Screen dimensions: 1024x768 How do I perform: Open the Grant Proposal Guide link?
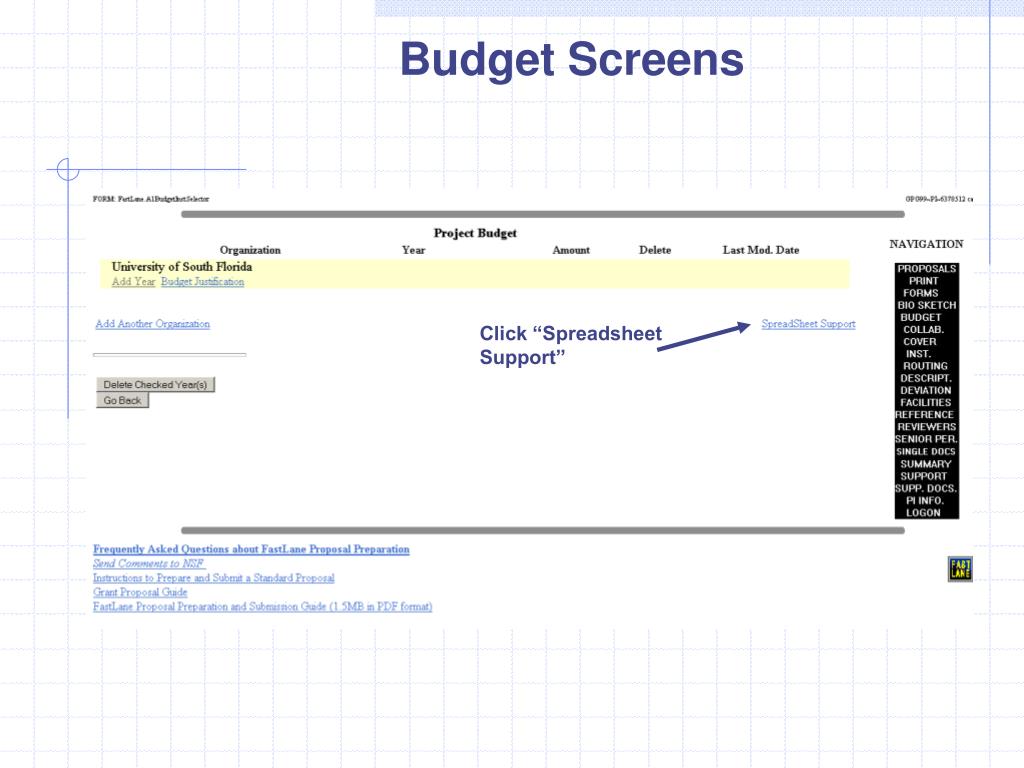140,592
